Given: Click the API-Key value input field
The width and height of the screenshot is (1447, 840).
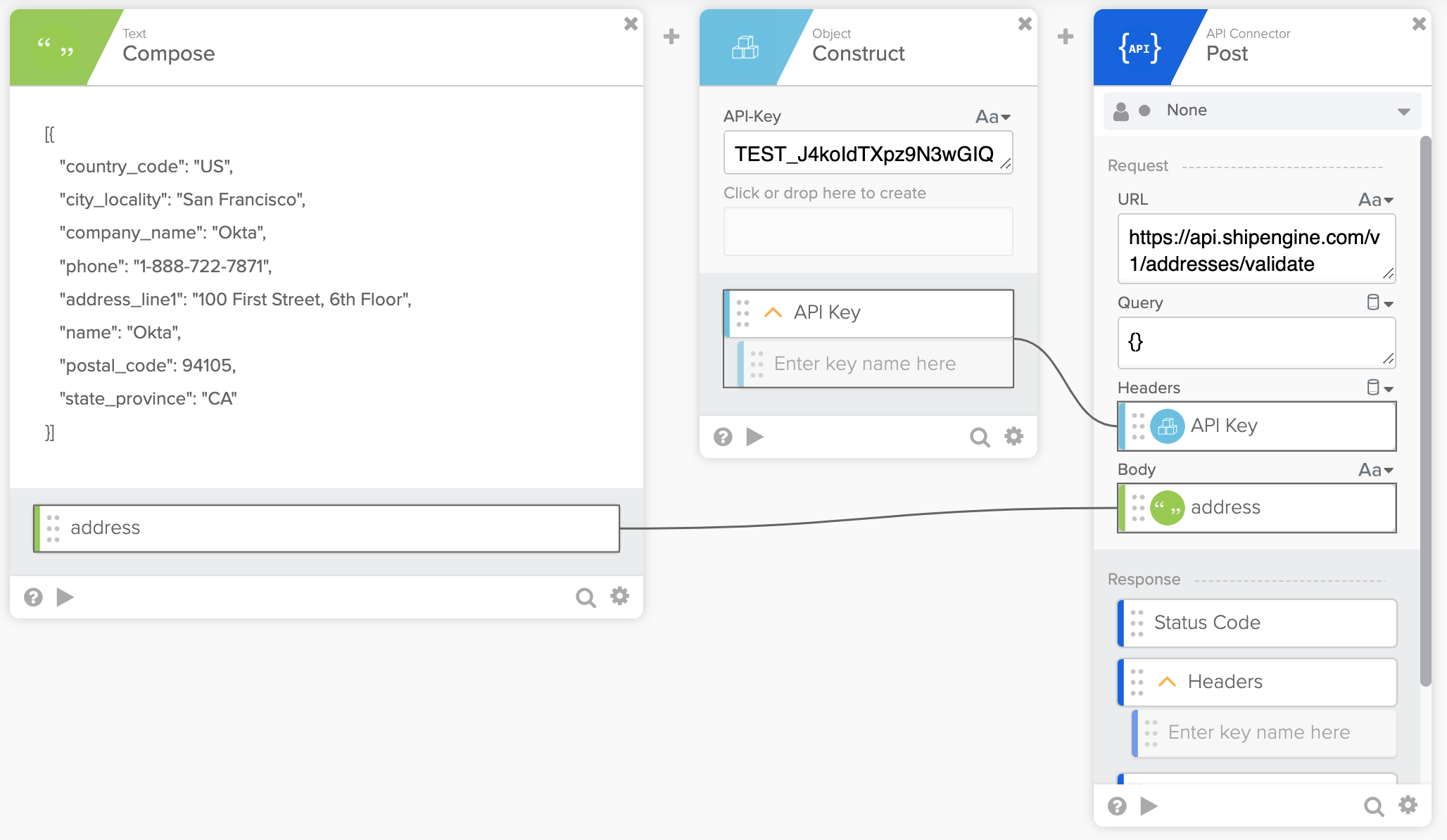Looking at the screenshot, I should coord(864,153).
